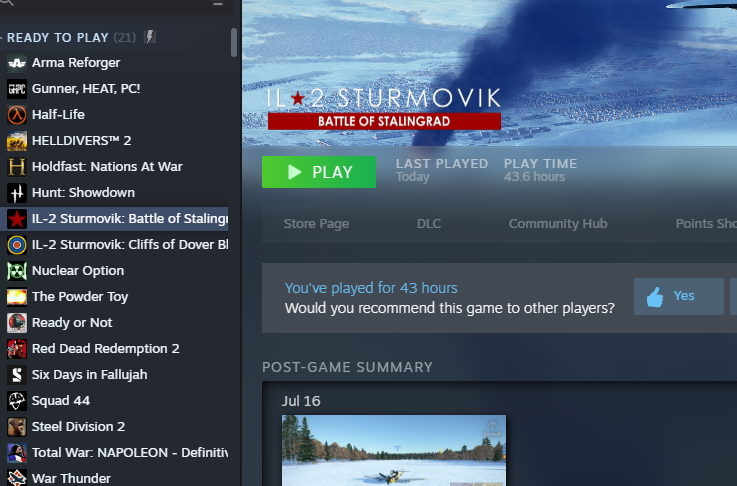737x486 pixels.
Task: Click the 'You've played for 43 hours' link
Action: tap(371, 288)
